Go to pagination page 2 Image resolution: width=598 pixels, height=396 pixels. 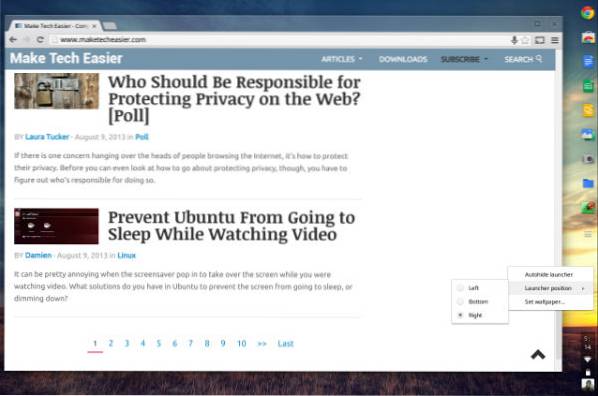coord(111,343)
